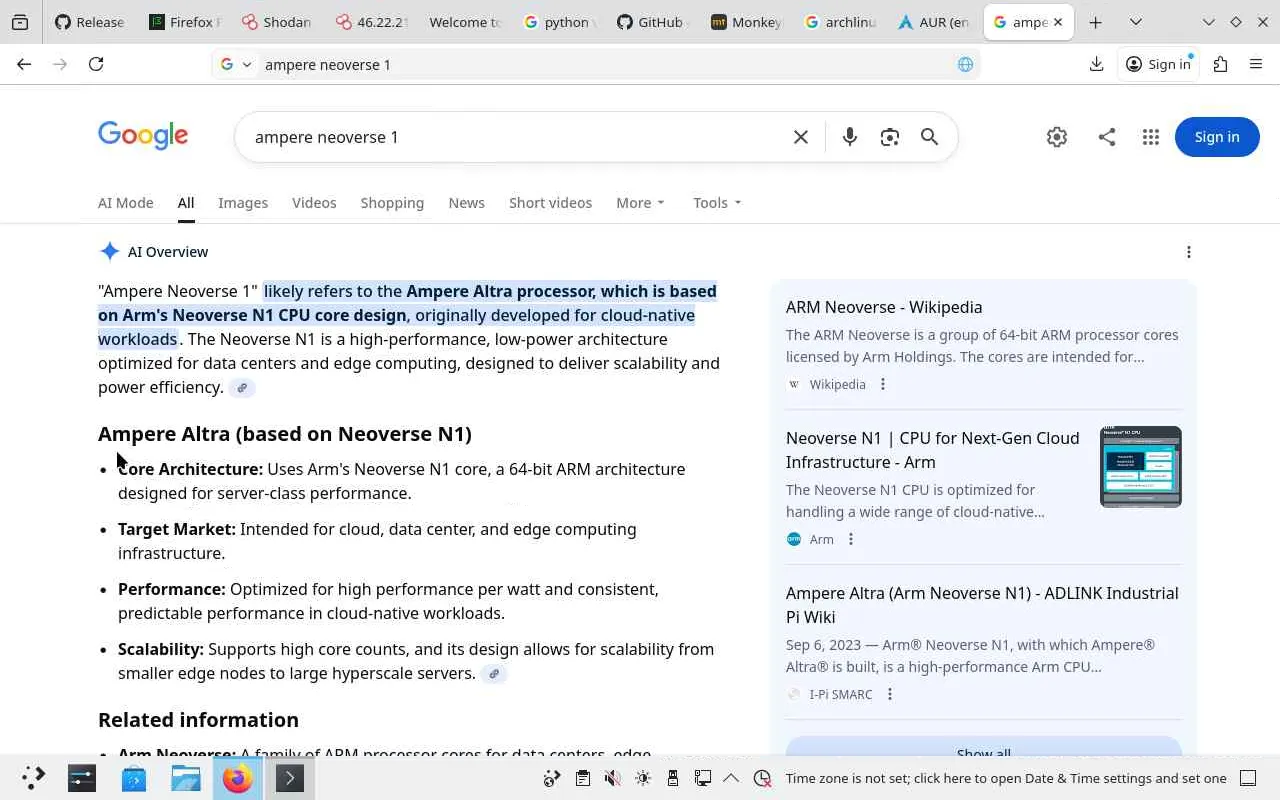Open the Firefox downloads panel

[x=1096, y=64]
